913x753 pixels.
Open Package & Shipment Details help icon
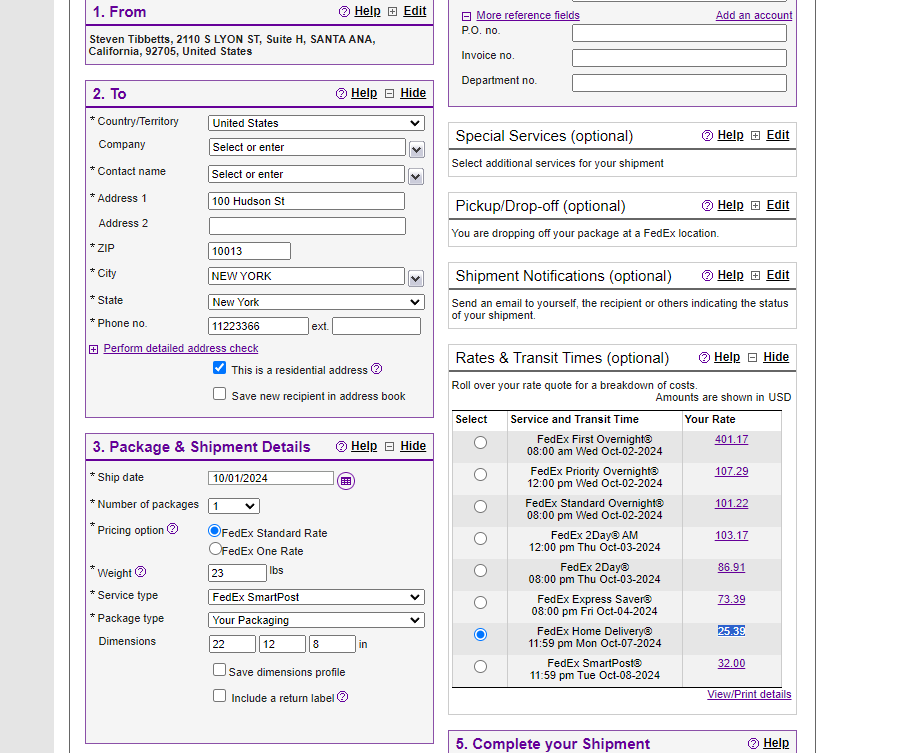341,447
